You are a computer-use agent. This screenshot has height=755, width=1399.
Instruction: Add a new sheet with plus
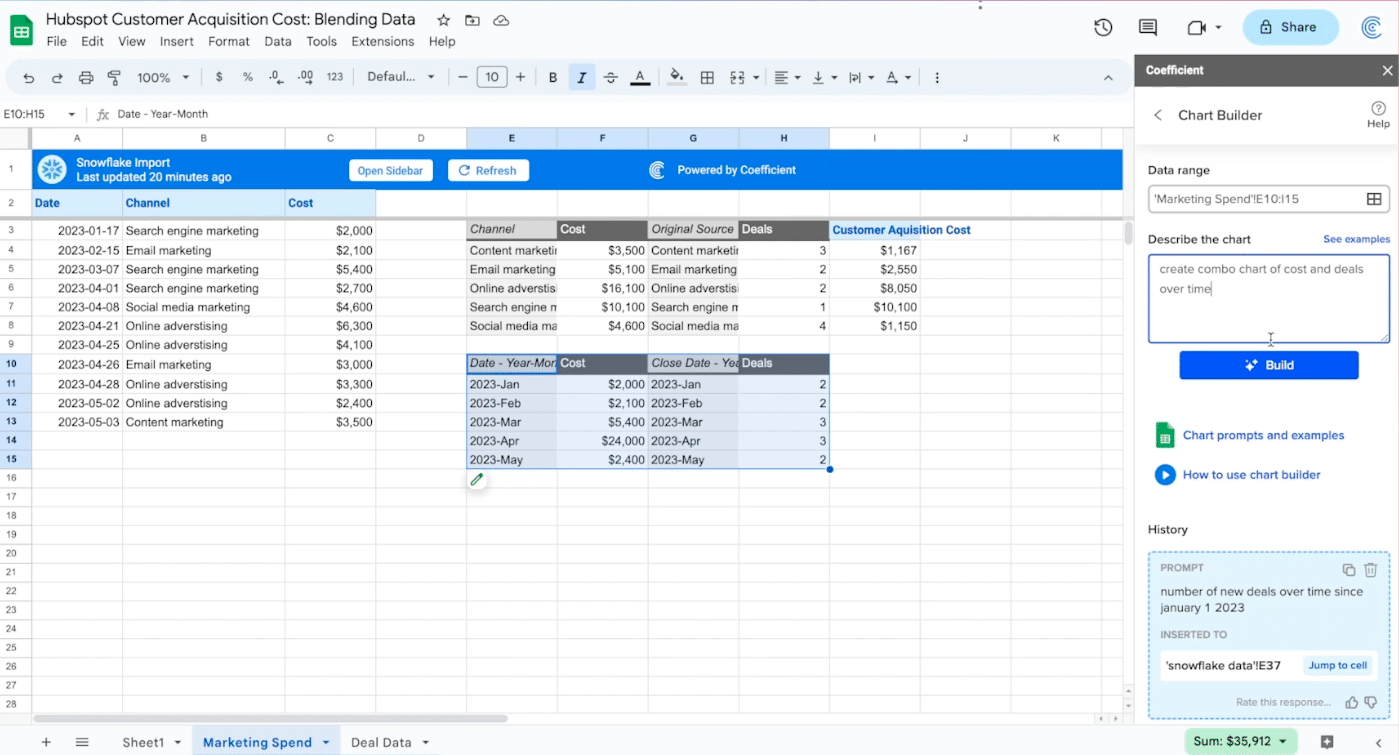[x=46, y=742]
